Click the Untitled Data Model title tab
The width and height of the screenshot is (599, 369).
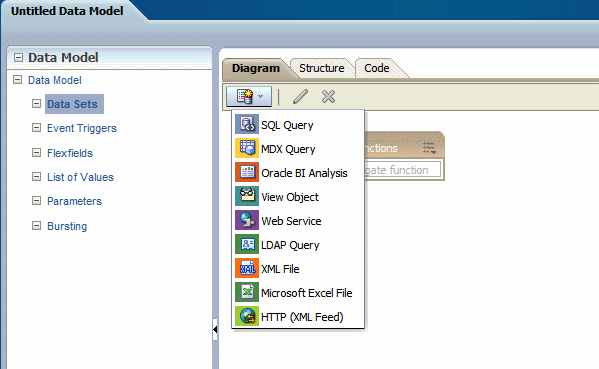67,11
